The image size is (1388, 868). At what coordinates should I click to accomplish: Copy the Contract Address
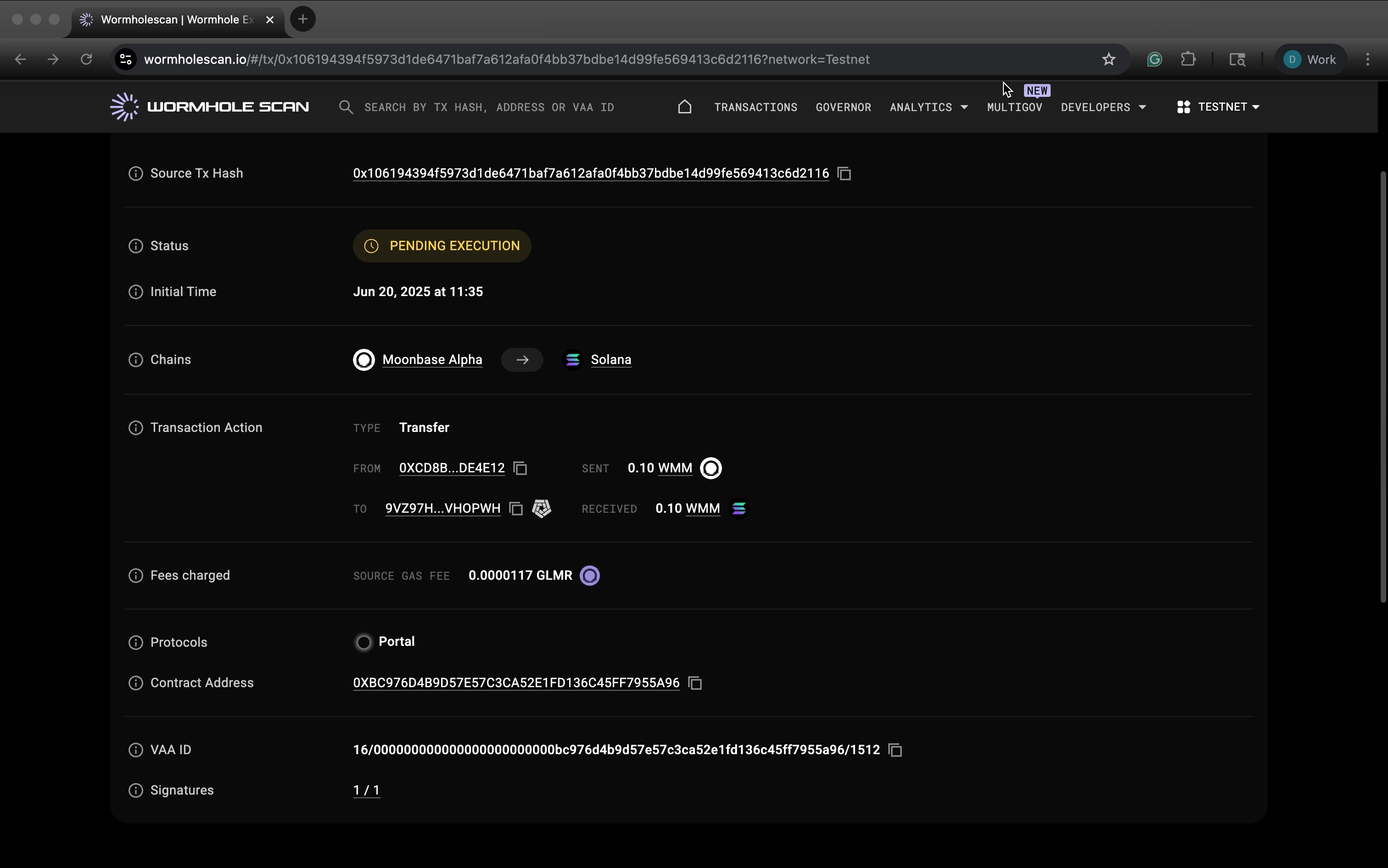[x=695, y=683]
